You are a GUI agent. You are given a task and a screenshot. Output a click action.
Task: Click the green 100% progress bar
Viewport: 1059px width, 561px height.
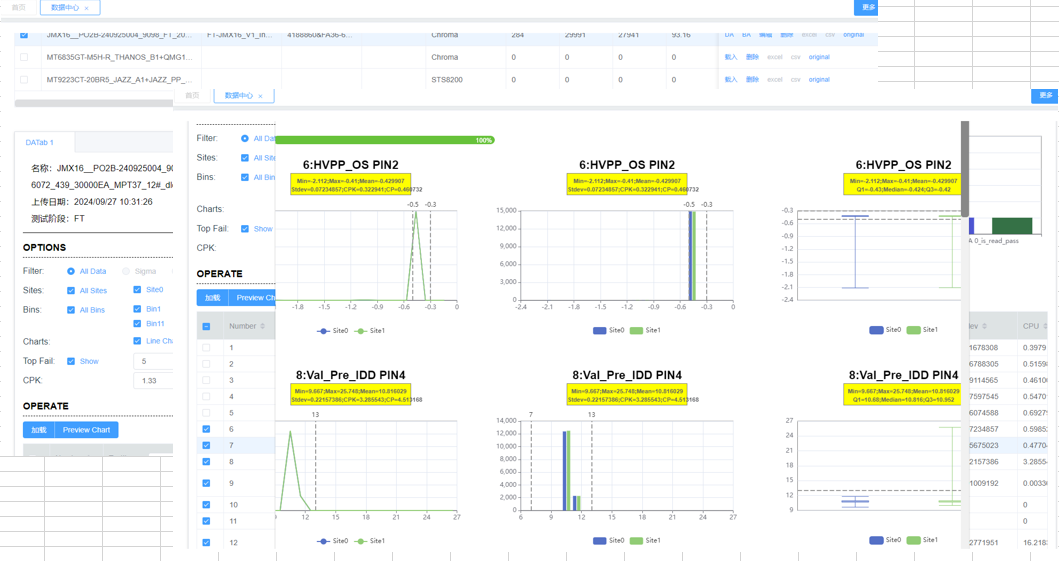pos(385,140)
